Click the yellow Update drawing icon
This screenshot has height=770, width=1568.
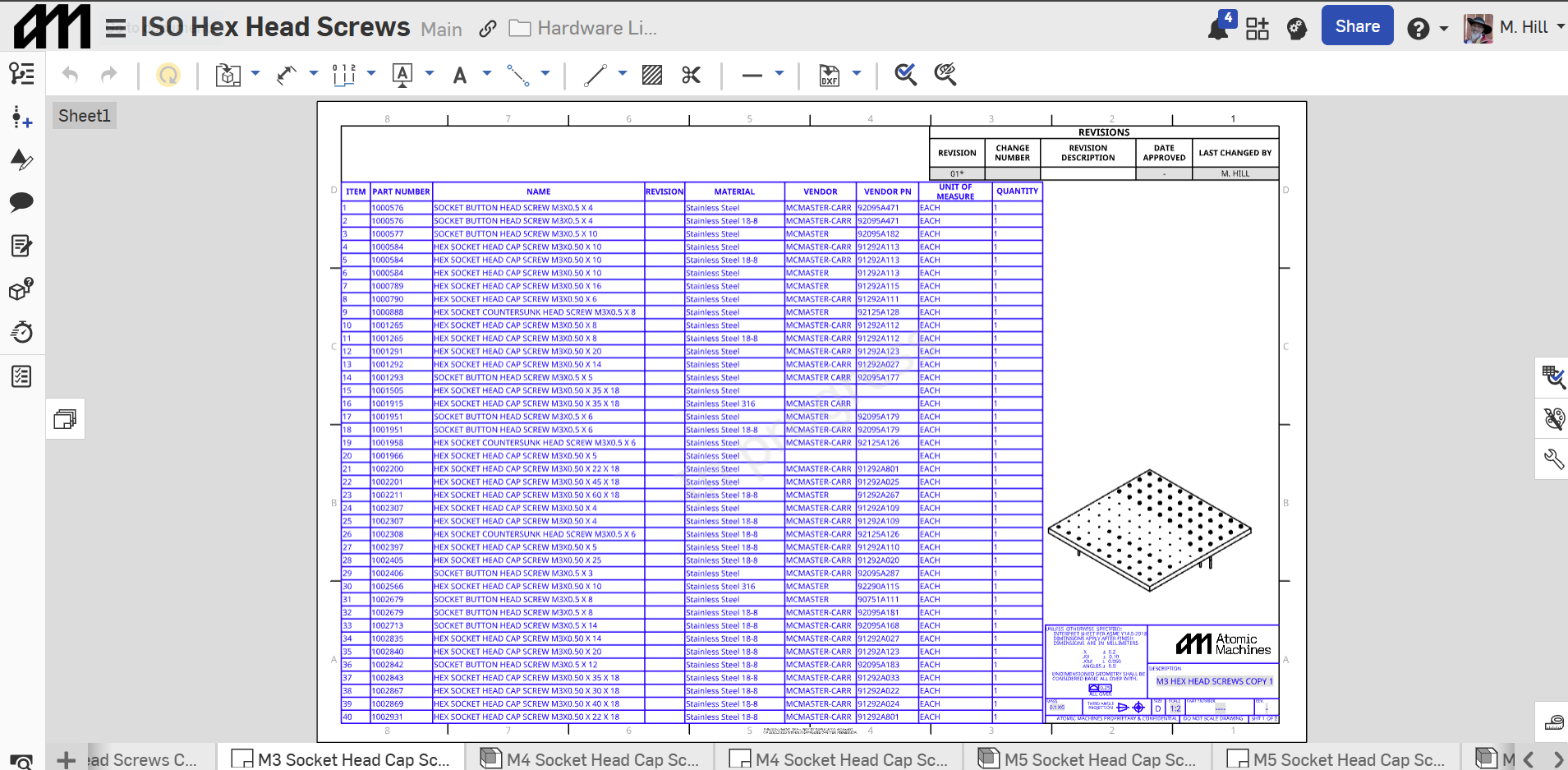168,75
